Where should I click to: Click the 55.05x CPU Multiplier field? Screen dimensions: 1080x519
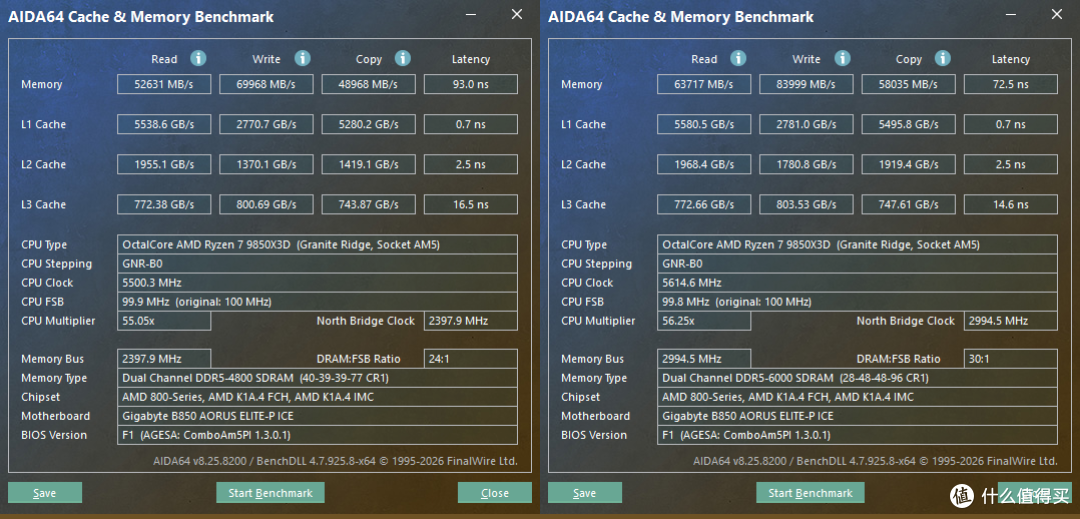click(164, 321)
